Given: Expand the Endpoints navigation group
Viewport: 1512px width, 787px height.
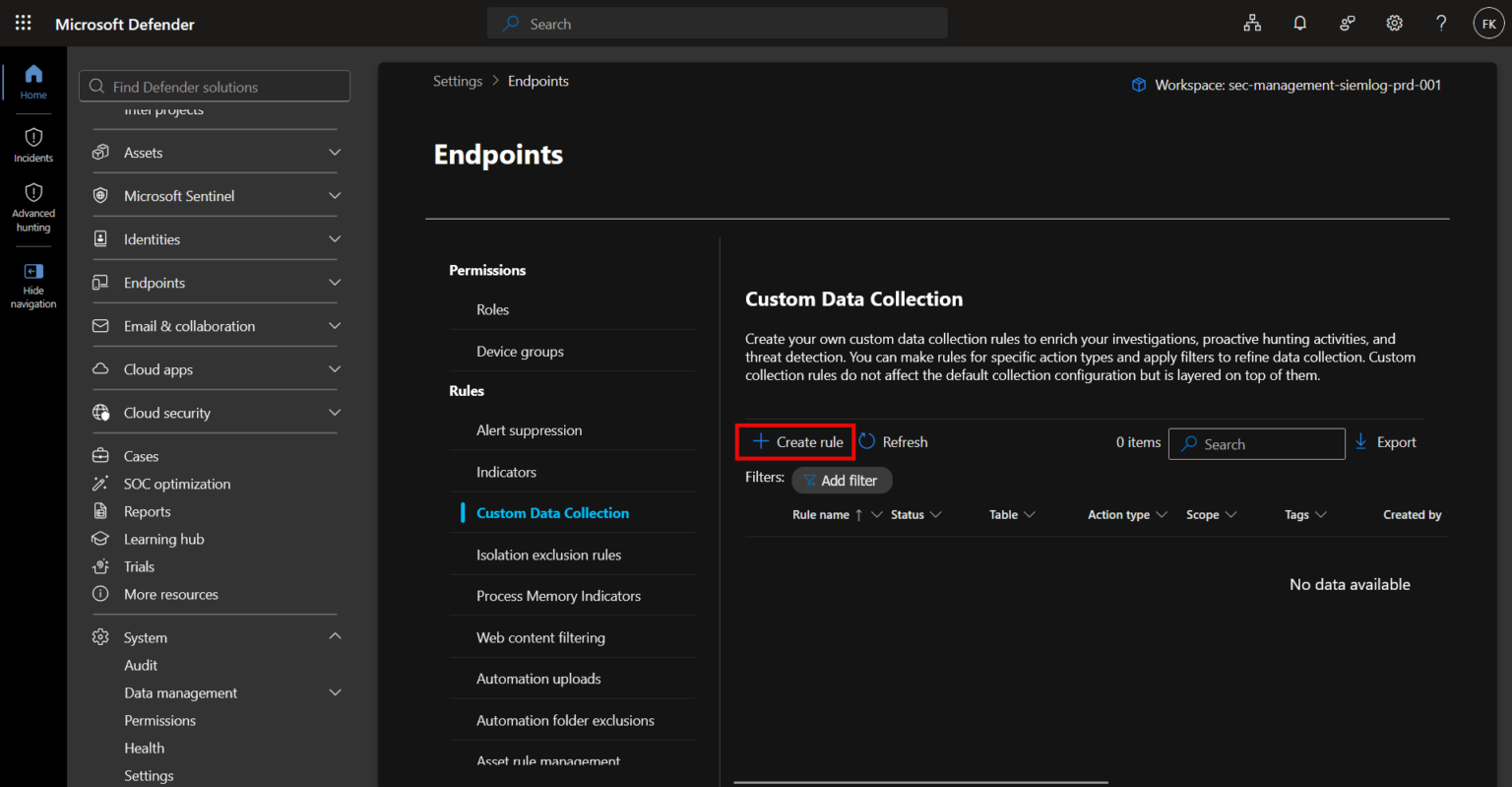Looking at the screenshot, I should click(x=335, y=283).
